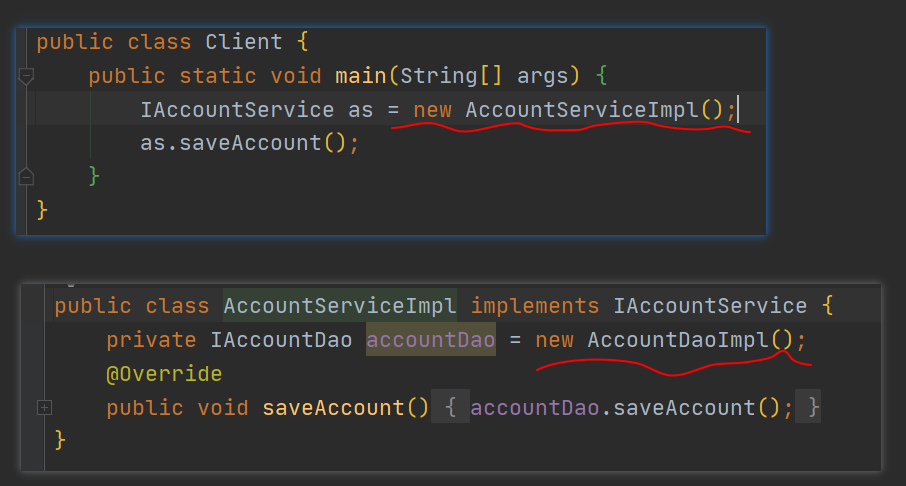Viewport: 906px width, 486px height.
Task: Click AccountDaoImpl() constructor call
Action: click(690, 340)
